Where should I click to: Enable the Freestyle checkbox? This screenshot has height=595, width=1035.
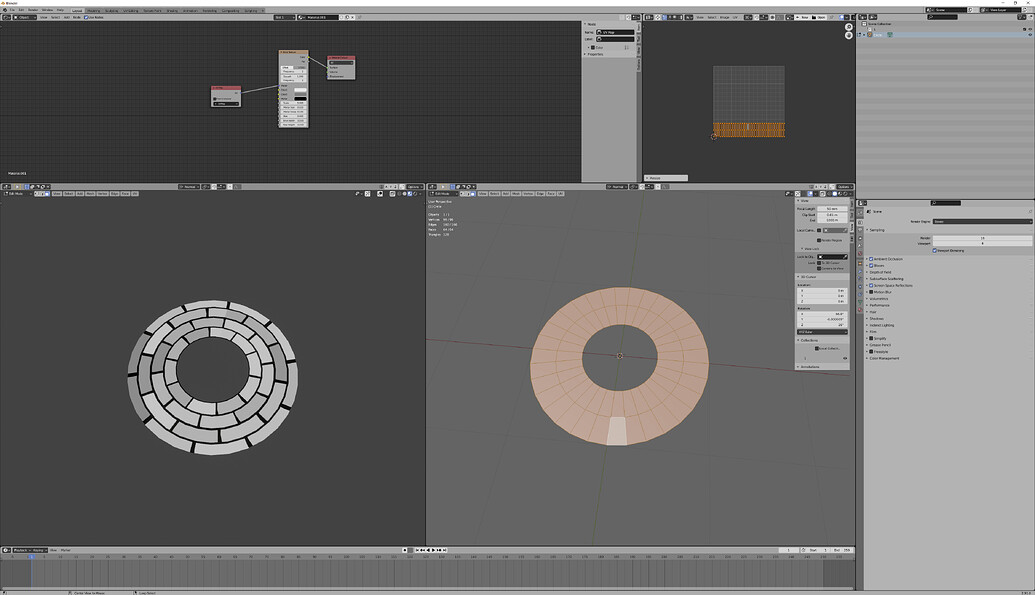871,351
